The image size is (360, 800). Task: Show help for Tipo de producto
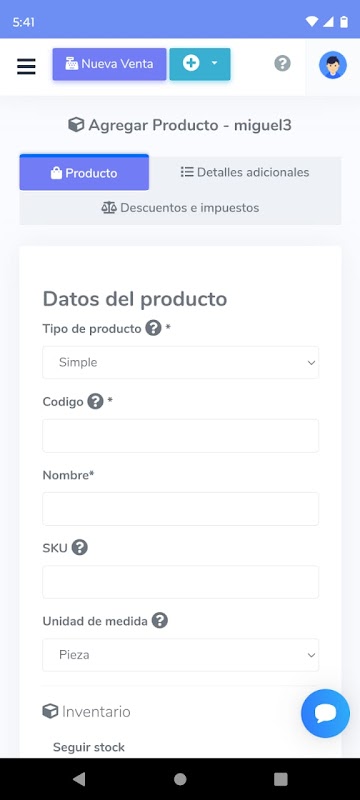pos(153,328)
